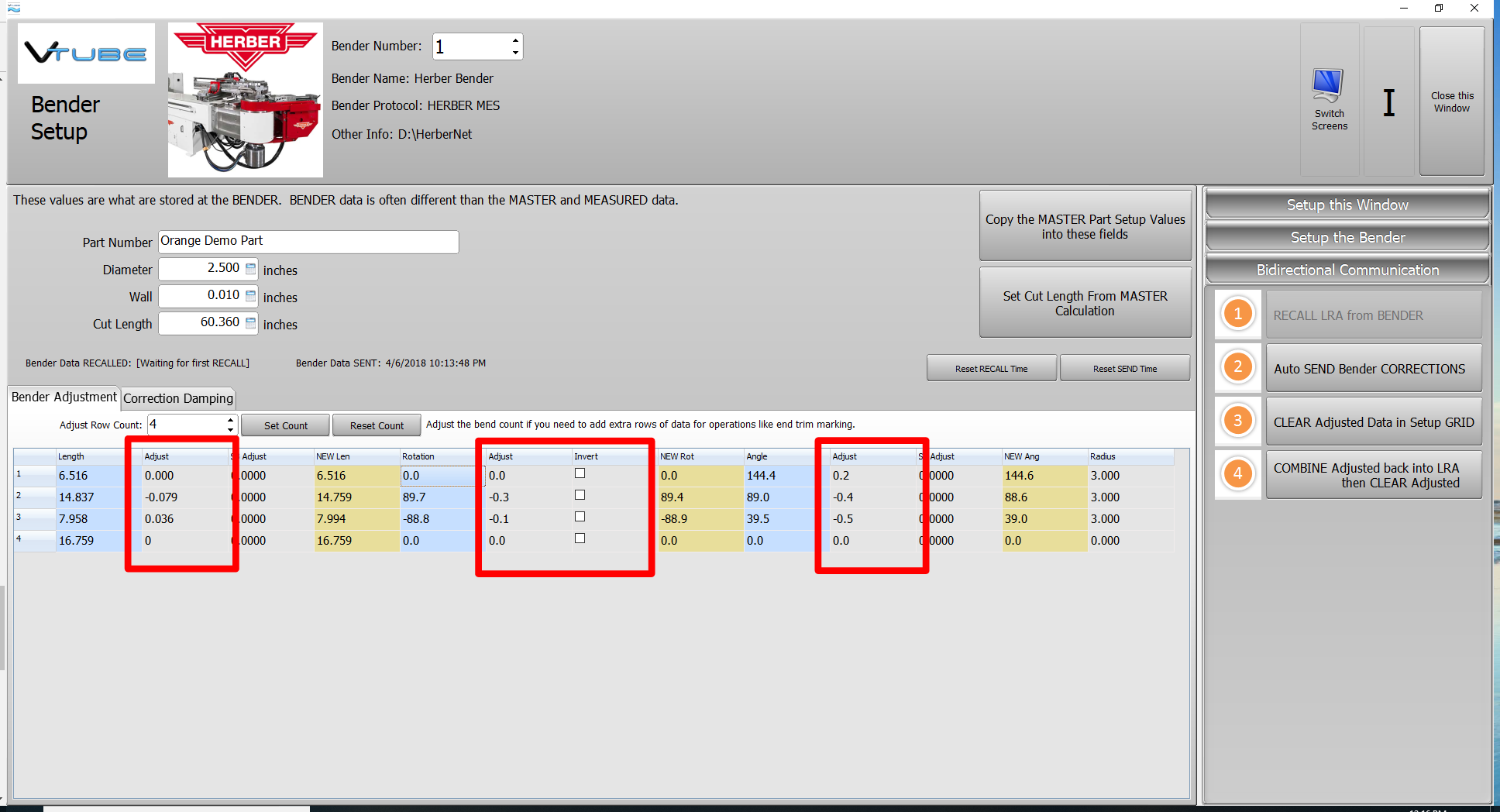Click the orange number 4 step icon
Viewport: 1500px width, 812px height.
tap(1237, 474)
